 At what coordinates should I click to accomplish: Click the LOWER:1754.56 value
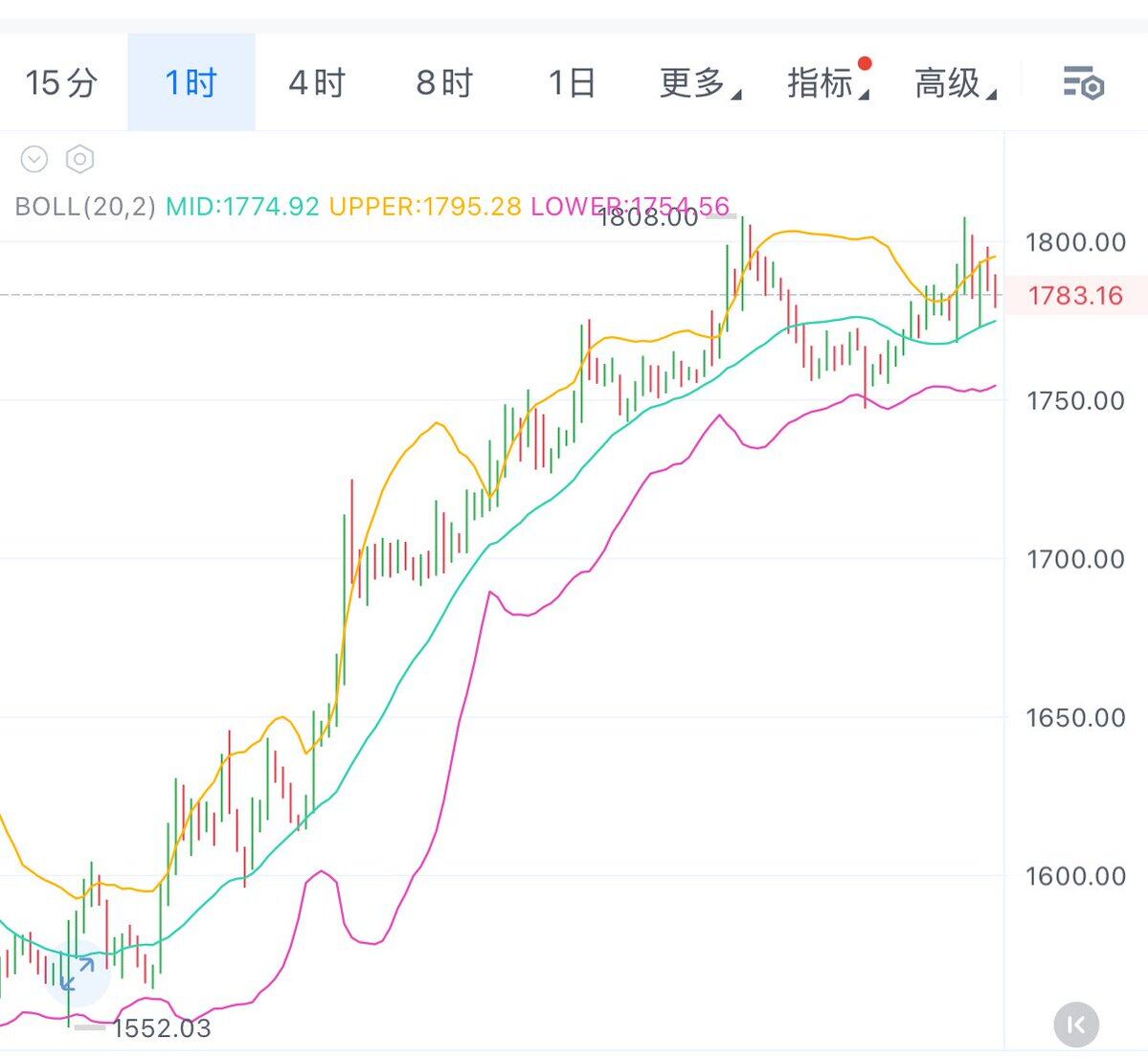coord(630,207)
